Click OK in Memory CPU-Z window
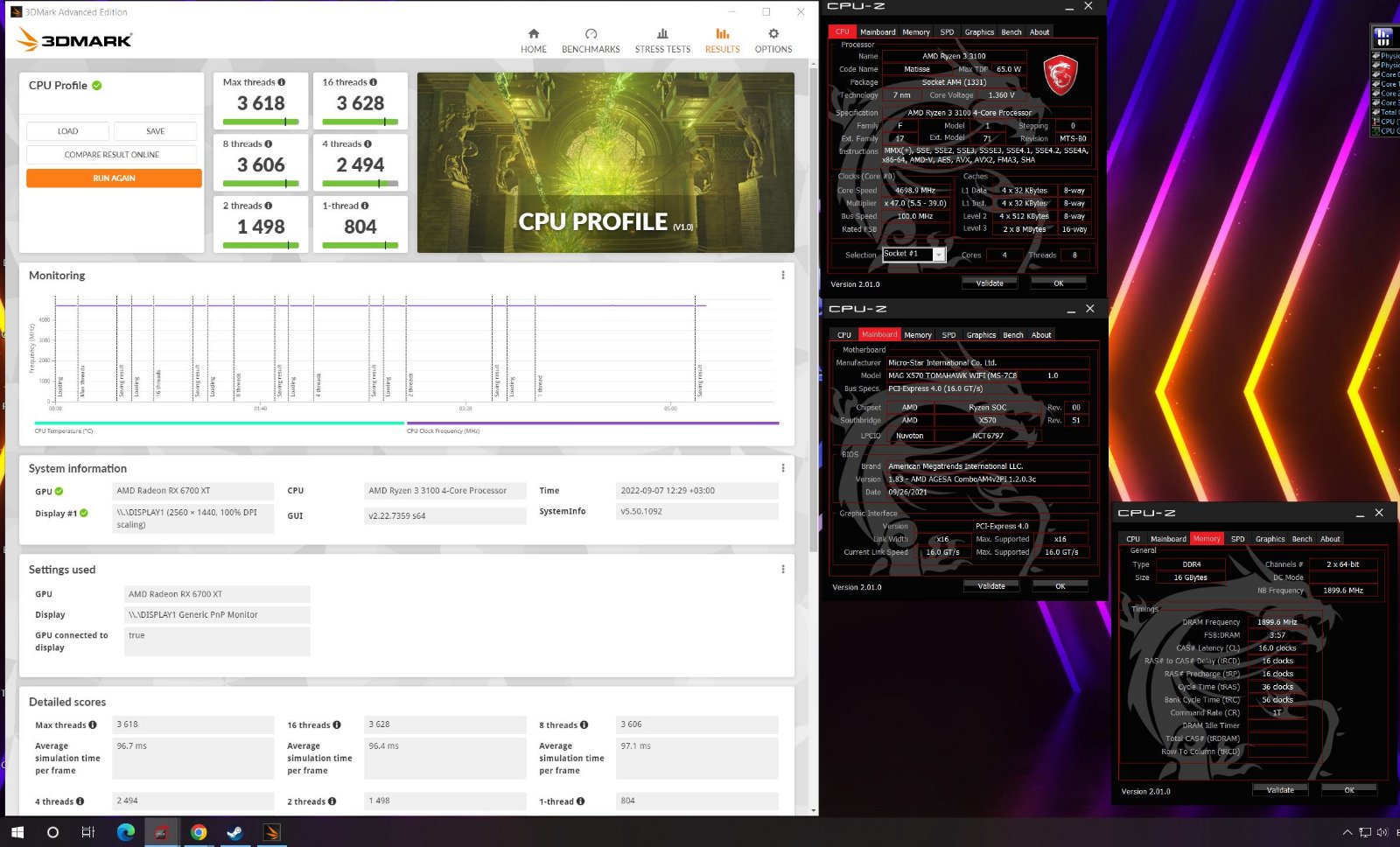1400x847 pixels. click(x=1348, y=789)
